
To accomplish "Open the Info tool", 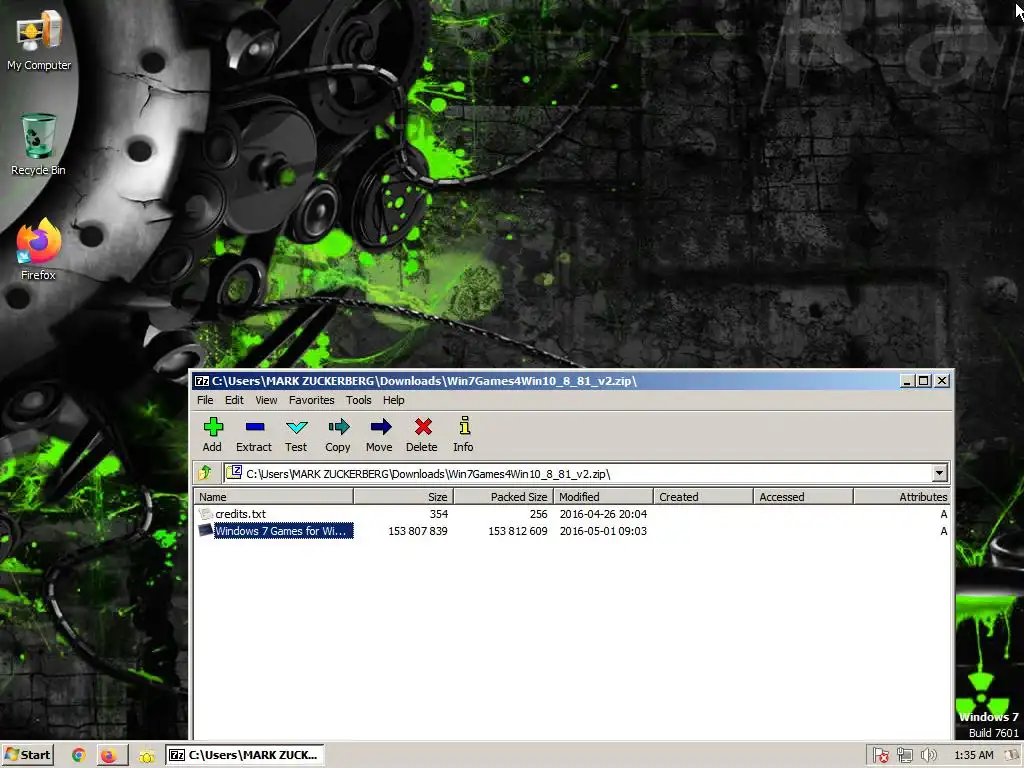I will coord(464,426).
